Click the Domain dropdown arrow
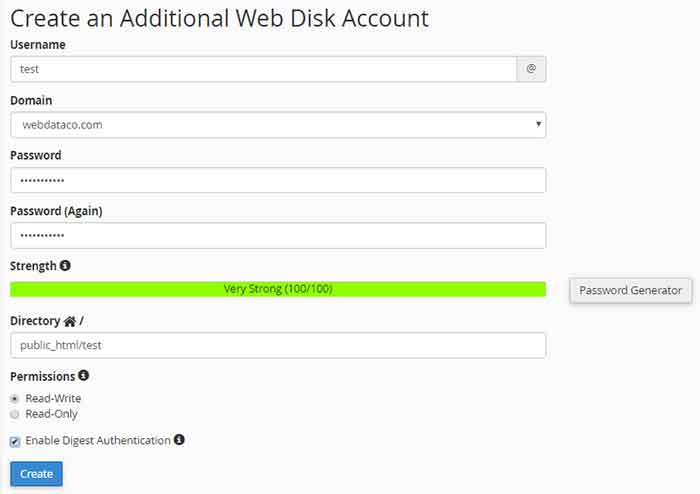The image size is (700, 494). tap(538, 124)
